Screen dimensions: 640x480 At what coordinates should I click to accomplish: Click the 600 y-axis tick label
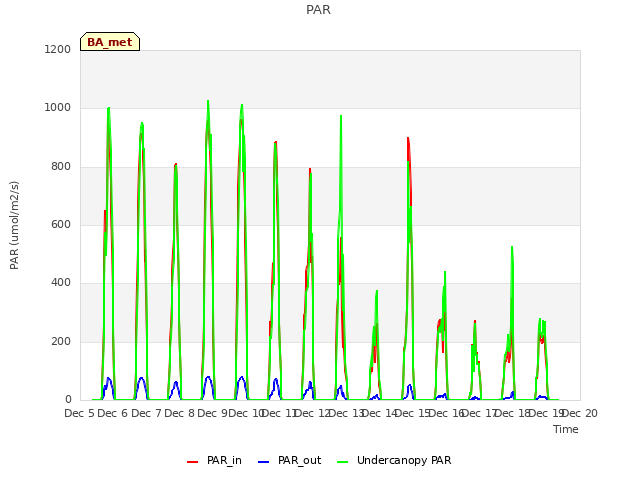[x=61, y=224]
